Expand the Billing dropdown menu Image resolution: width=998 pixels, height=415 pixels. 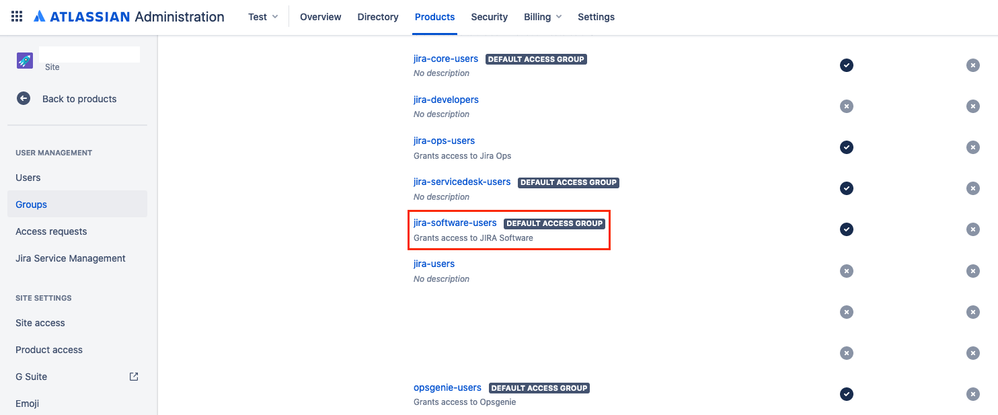click(x=542, y=17)
